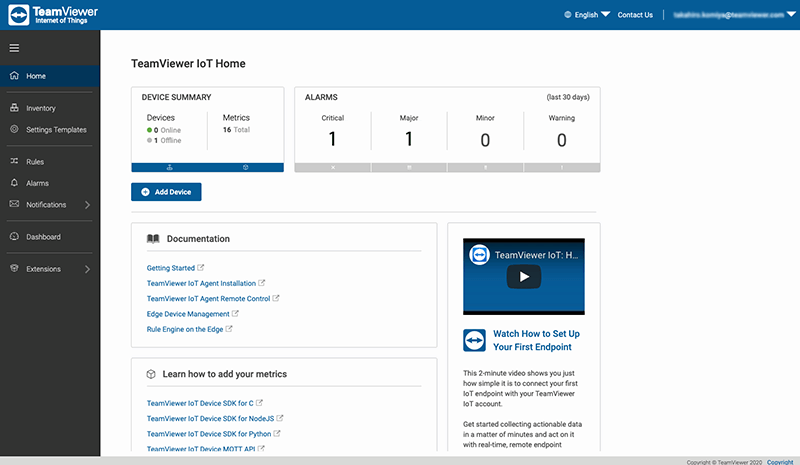Open Edge Device Management link
Viewport: 800px width, 465px height.
[188, 314]
